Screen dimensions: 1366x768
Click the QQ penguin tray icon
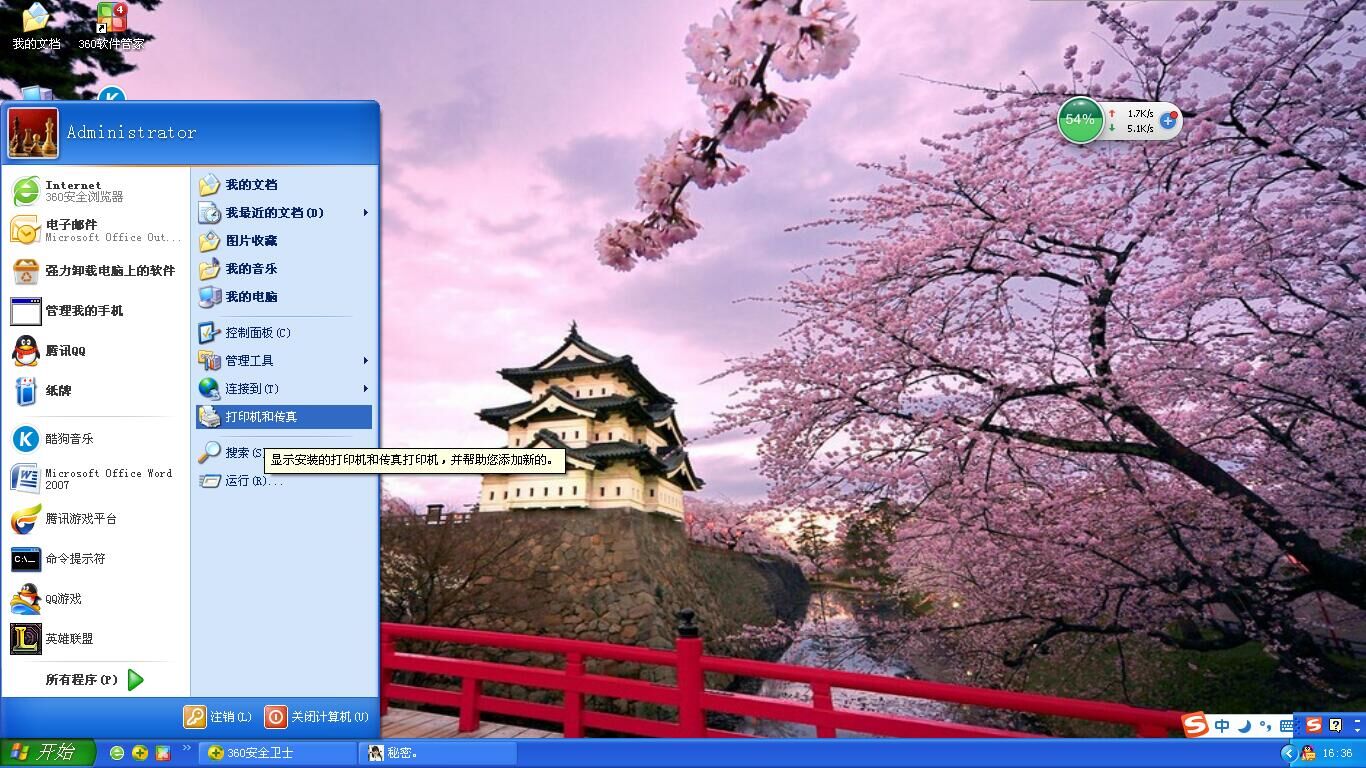[1308, 753]
